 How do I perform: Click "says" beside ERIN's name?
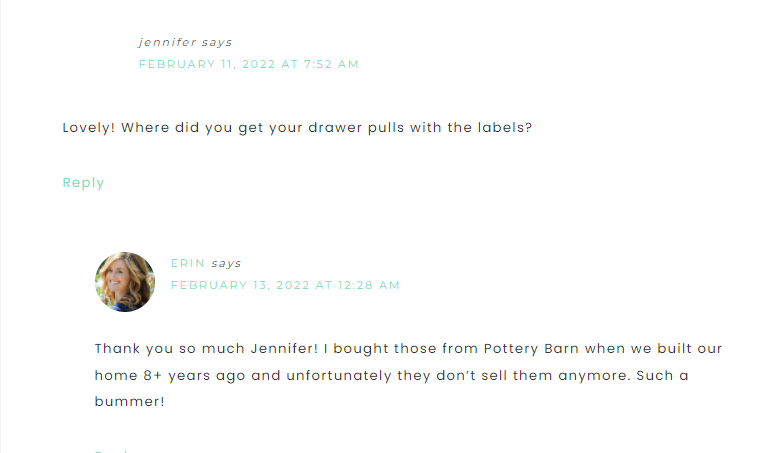227,263
